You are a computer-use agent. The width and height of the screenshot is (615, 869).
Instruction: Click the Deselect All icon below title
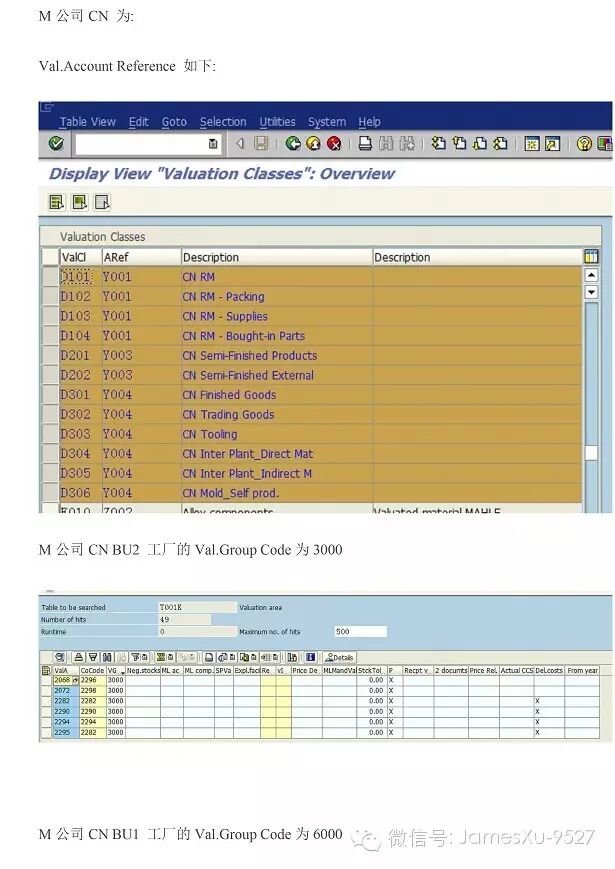coord(102,202)
